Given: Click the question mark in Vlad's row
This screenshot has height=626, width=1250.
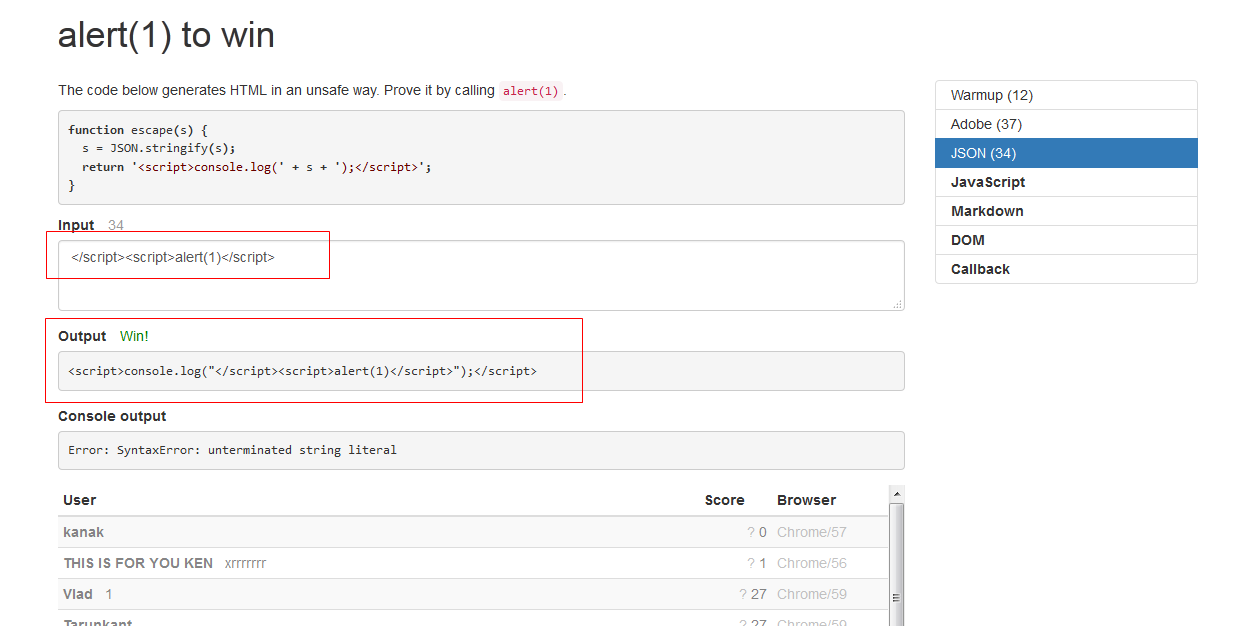Looking at the screenshot, I should click(743, 594).
